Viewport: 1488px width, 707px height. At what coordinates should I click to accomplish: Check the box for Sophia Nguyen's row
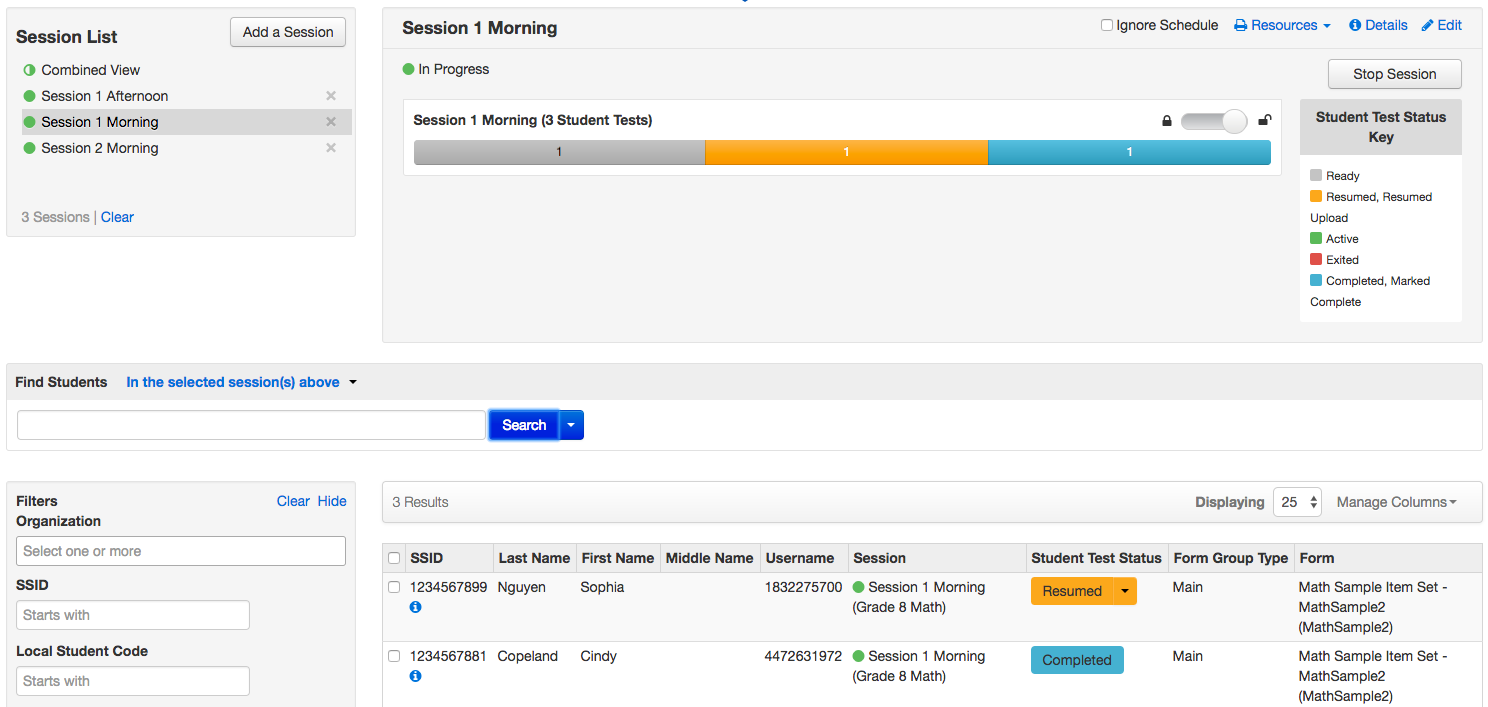click(x=394, y=588)
